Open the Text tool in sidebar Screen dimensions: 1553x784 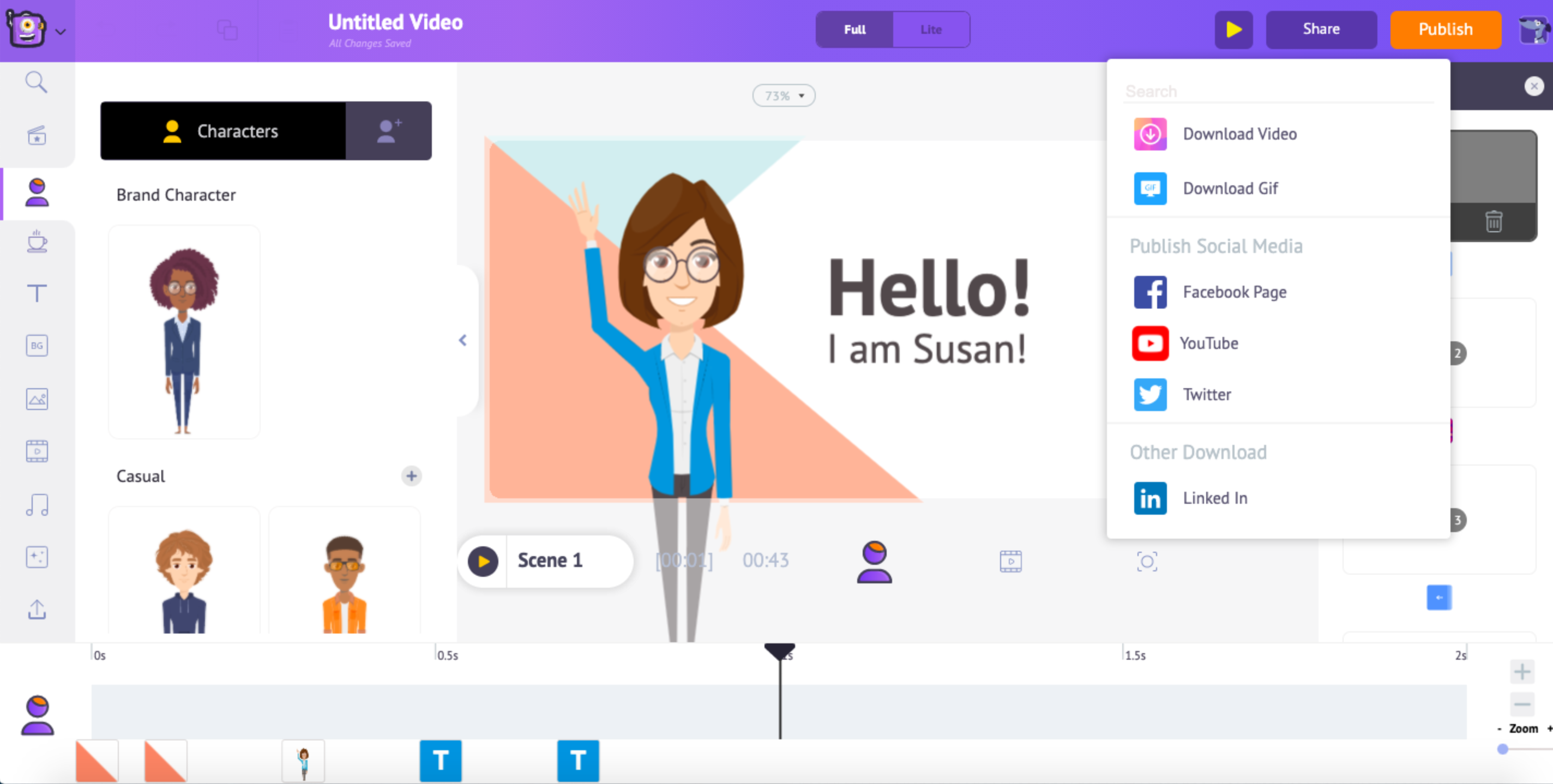click(37, 293)
